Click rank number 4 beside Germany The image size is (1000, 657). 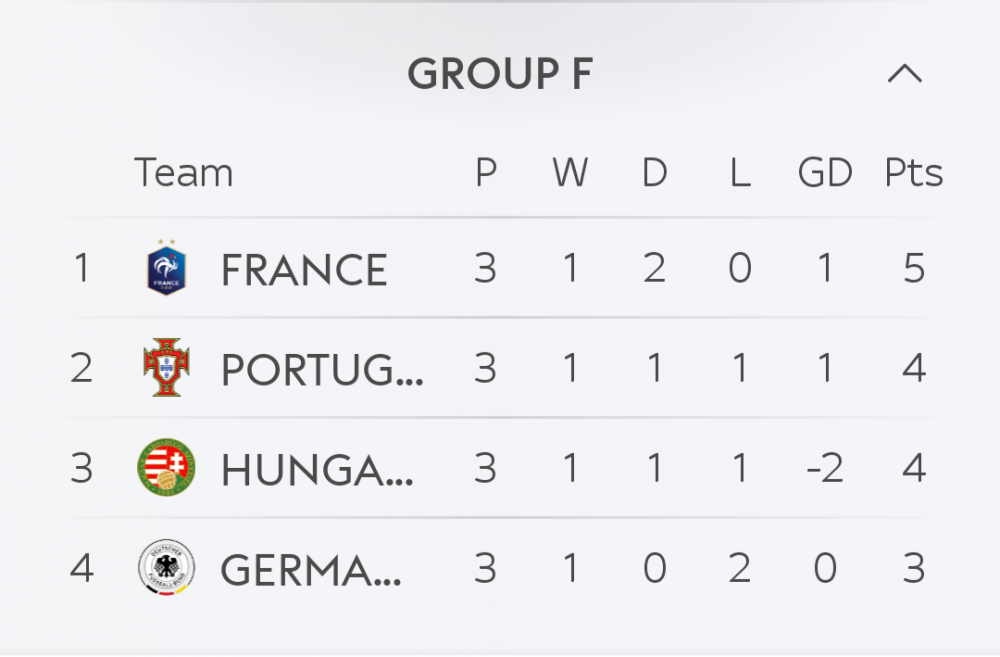(82, 569)
